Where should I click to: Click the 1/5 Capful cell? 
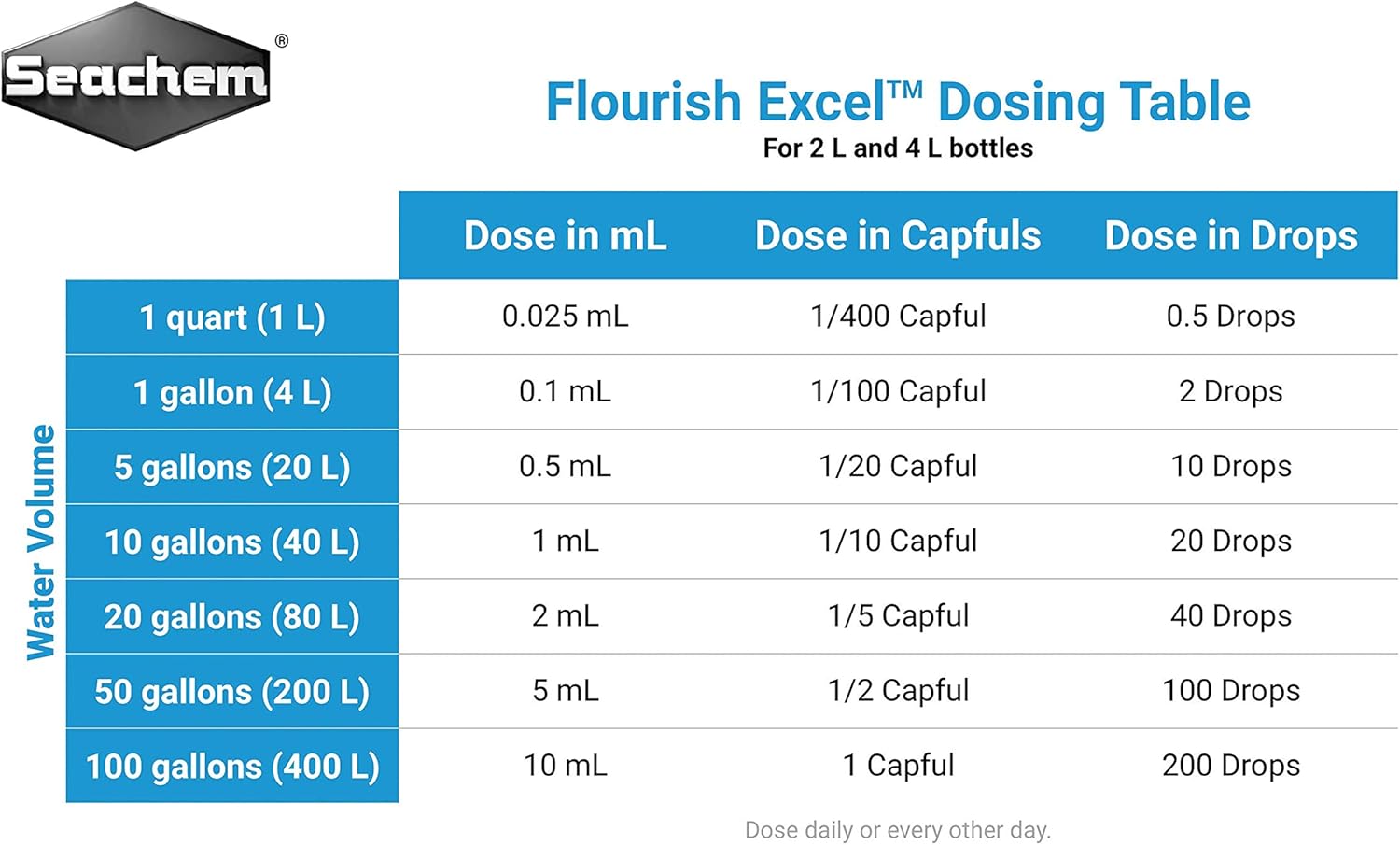(x=898, y=615)
